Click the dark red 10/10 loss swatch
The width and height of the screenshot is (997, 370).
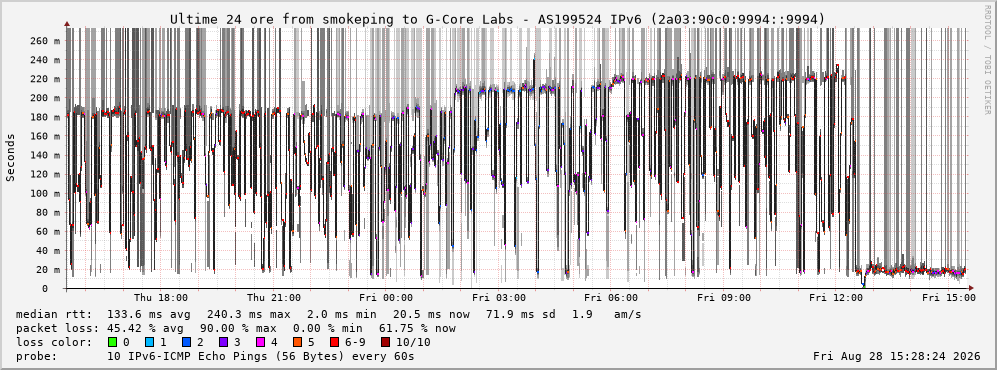click(x=387, y=342)
